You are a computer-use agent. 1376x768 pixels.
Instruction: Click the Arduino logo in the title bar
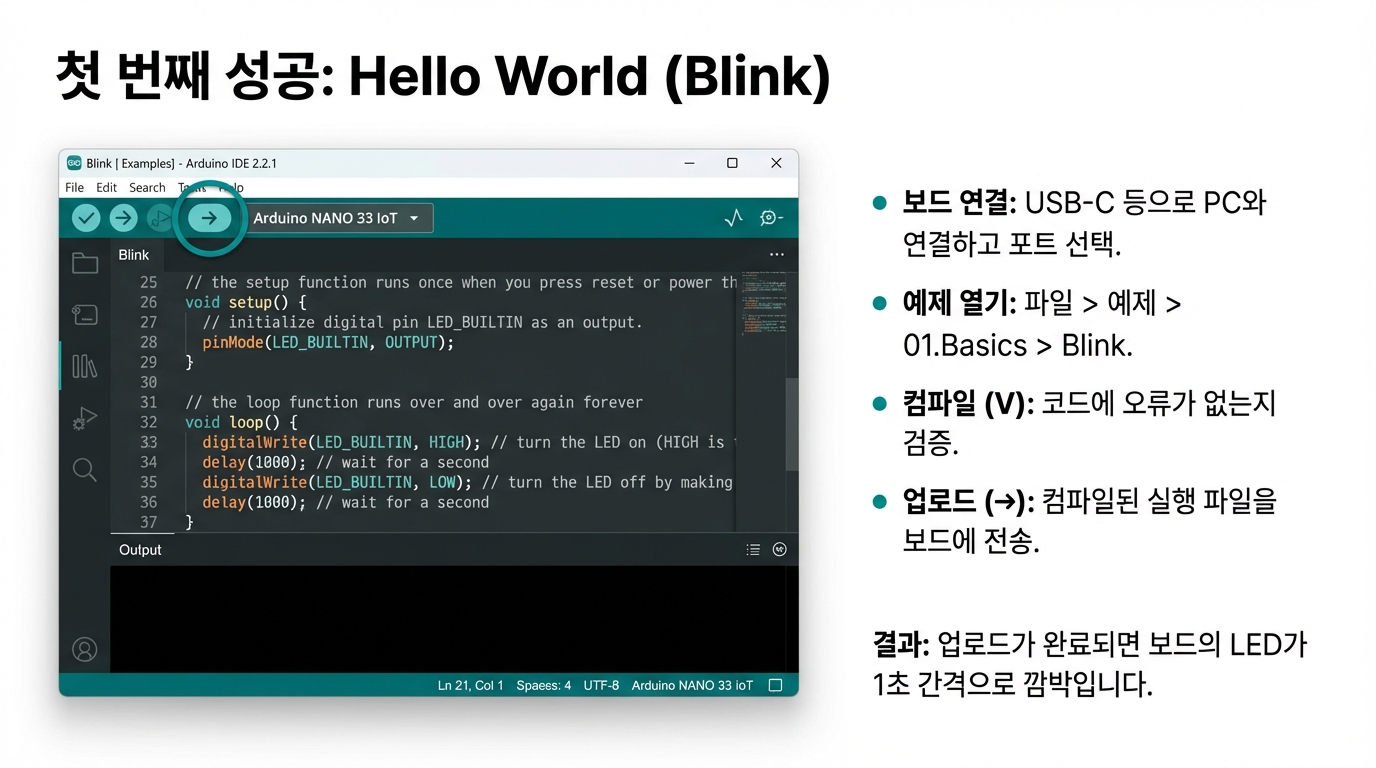point(74,163)
